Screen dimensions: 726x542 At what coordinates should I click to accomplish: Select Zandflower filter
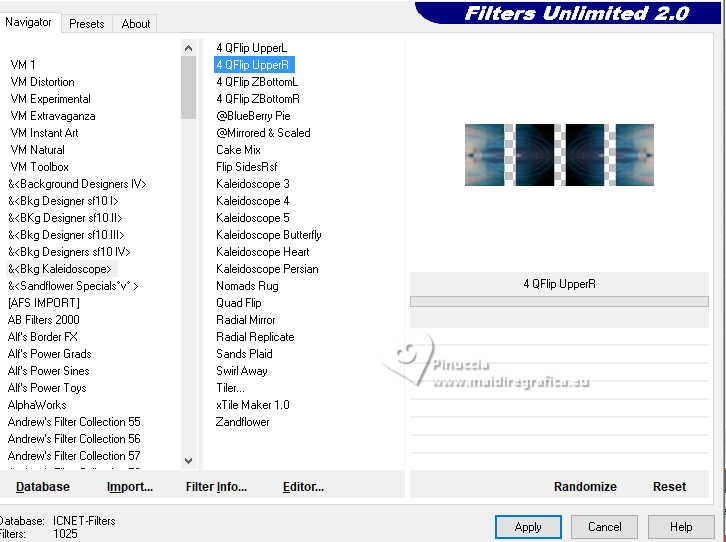click(x=243, y=422)
